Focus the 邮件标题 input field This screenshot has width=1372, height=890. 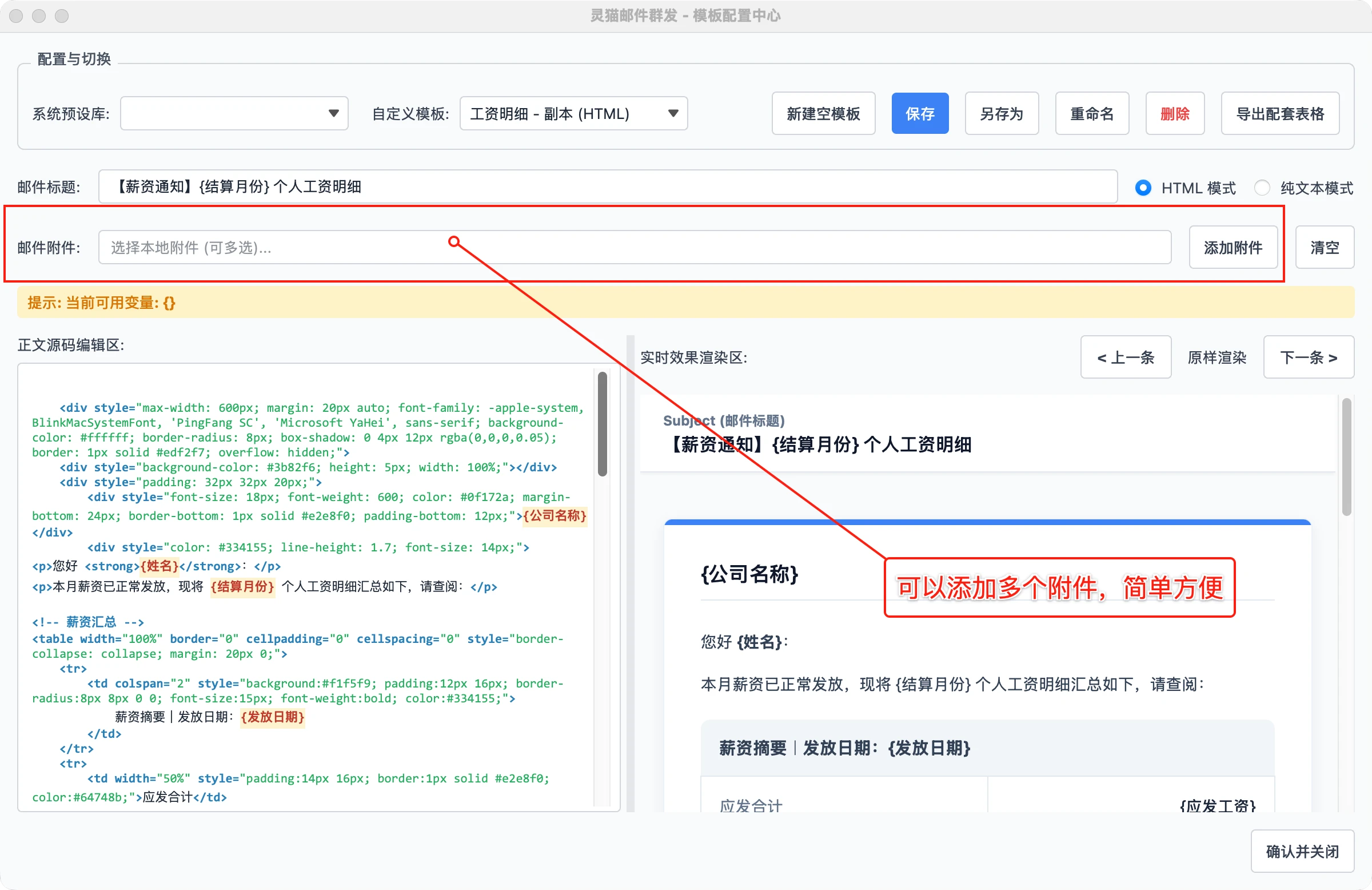(x=608, y=186)
